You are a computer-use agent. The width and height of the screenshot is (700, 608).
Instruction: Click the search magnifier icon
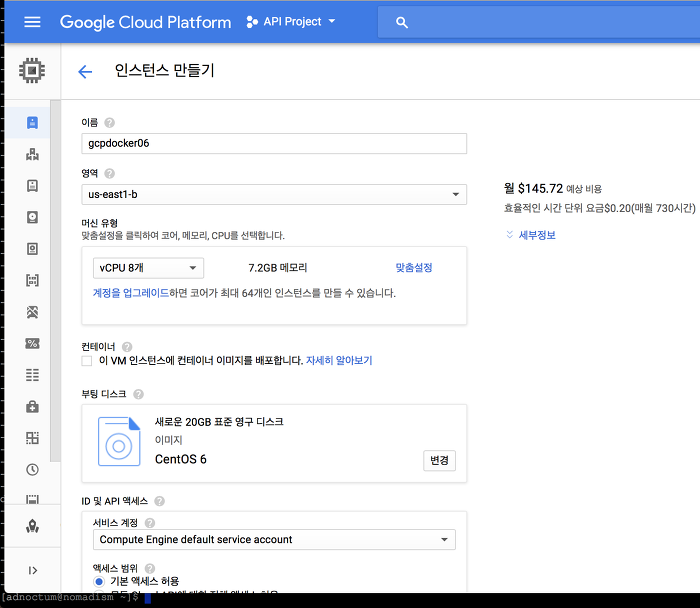pyautogui.click(x=402, y=22)
